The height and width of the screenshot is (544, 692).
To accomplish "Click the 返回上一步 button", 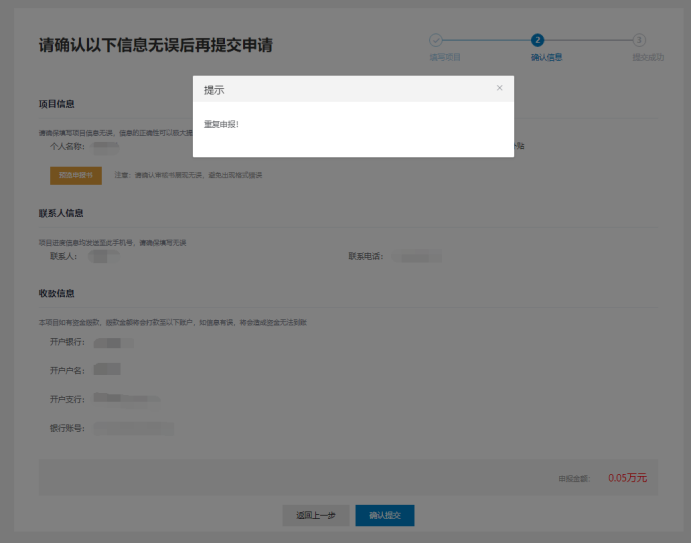I will tap(316, 515).
